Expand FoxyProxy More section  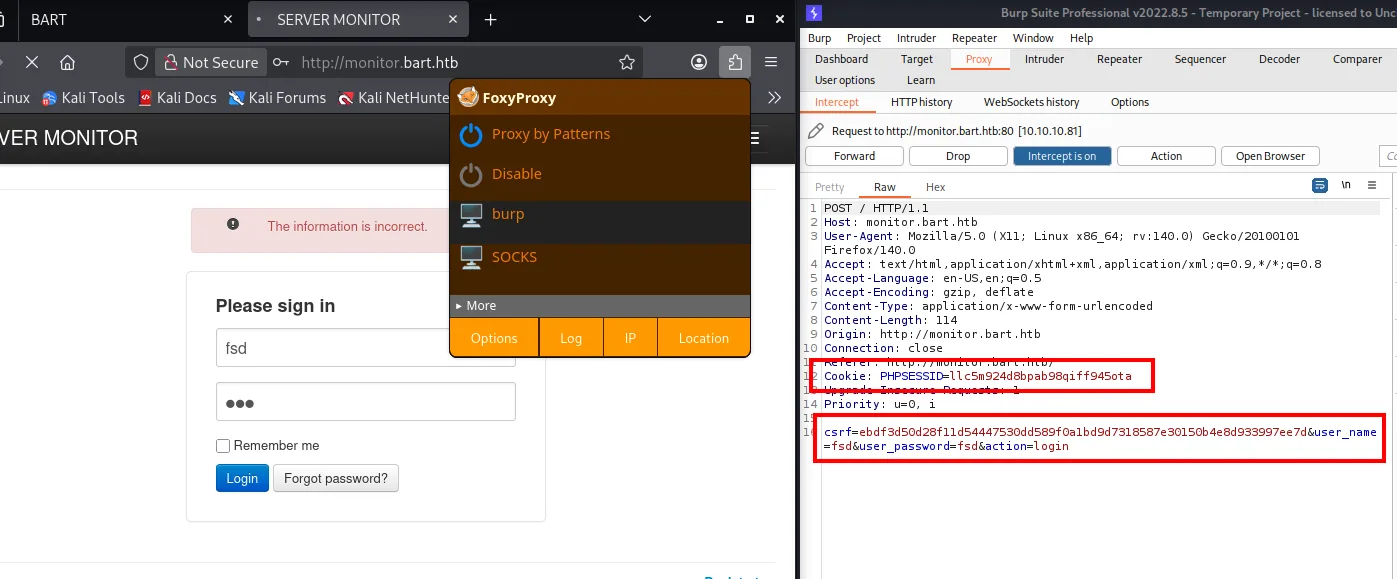600,306
